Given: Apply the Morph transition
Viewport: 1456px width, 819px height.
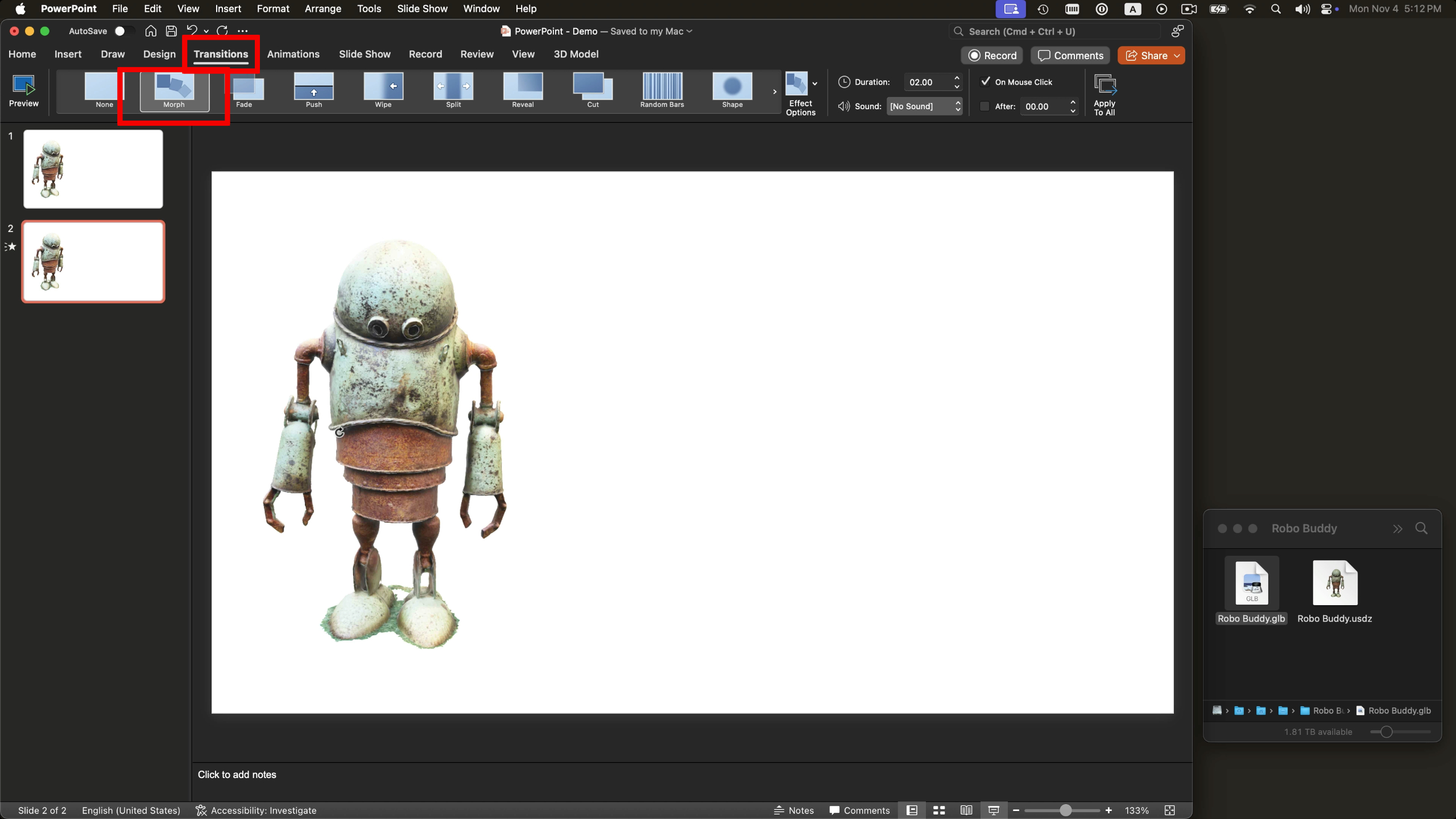Looking at the screenshot, I should click(x=173, y=91).
